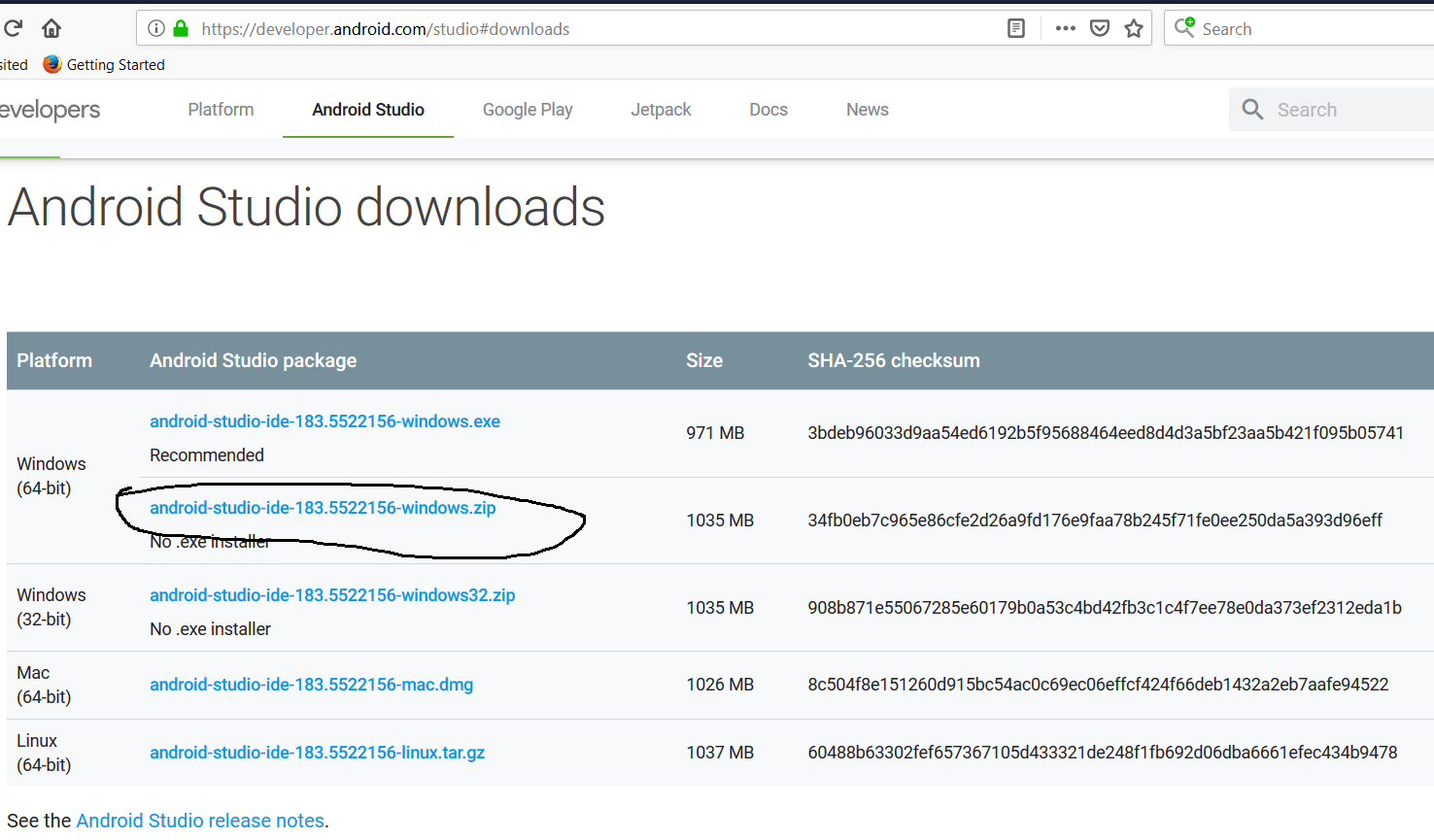1434x840 pixels.
Task: Toggle Reader View icon in address bar
Action: tap(1016, 28)
